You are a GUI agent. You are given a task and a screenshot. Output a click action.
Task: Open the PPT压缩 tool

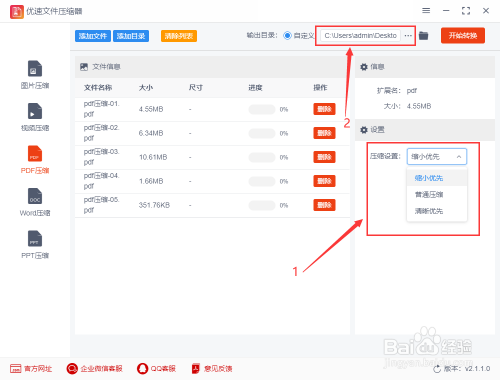(x=35, y=245)
